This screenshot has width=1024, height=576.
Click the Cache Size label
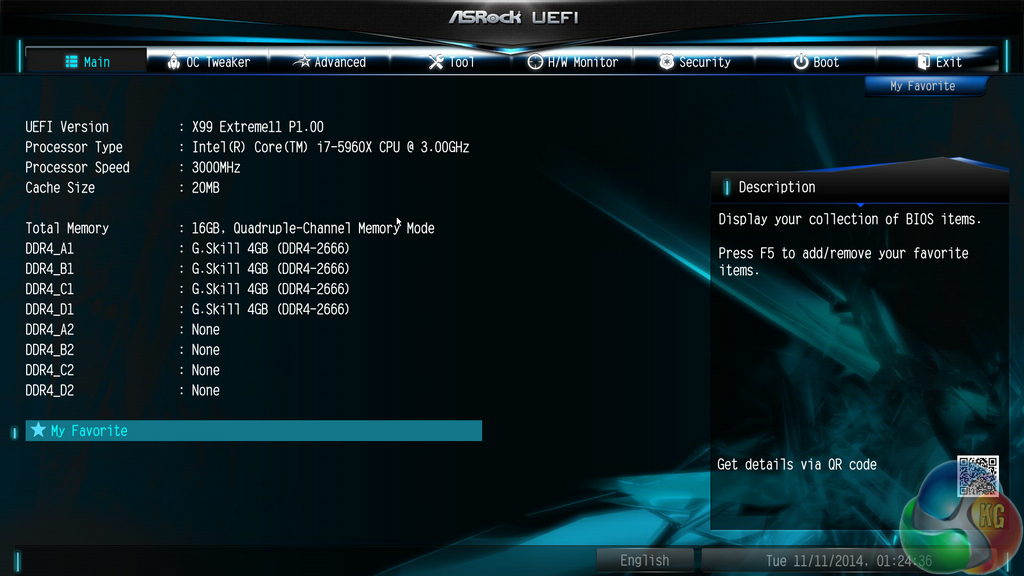point(60,187)
